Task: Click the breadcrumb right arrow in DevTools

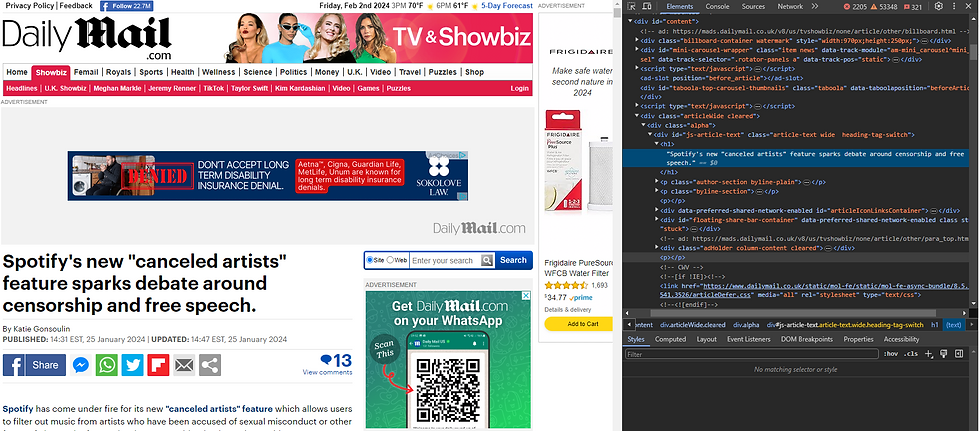Action: [972, 325]
